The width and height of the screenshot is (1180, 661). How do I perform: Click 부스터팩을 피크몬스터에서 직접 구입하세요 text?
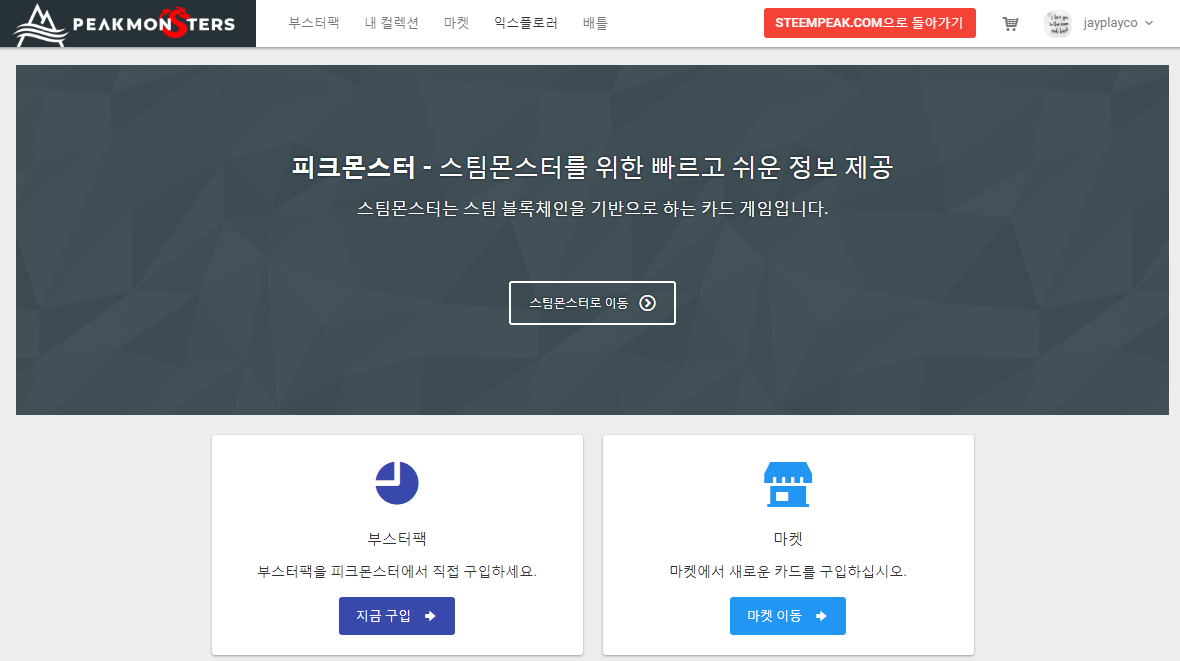pos(397,571)
